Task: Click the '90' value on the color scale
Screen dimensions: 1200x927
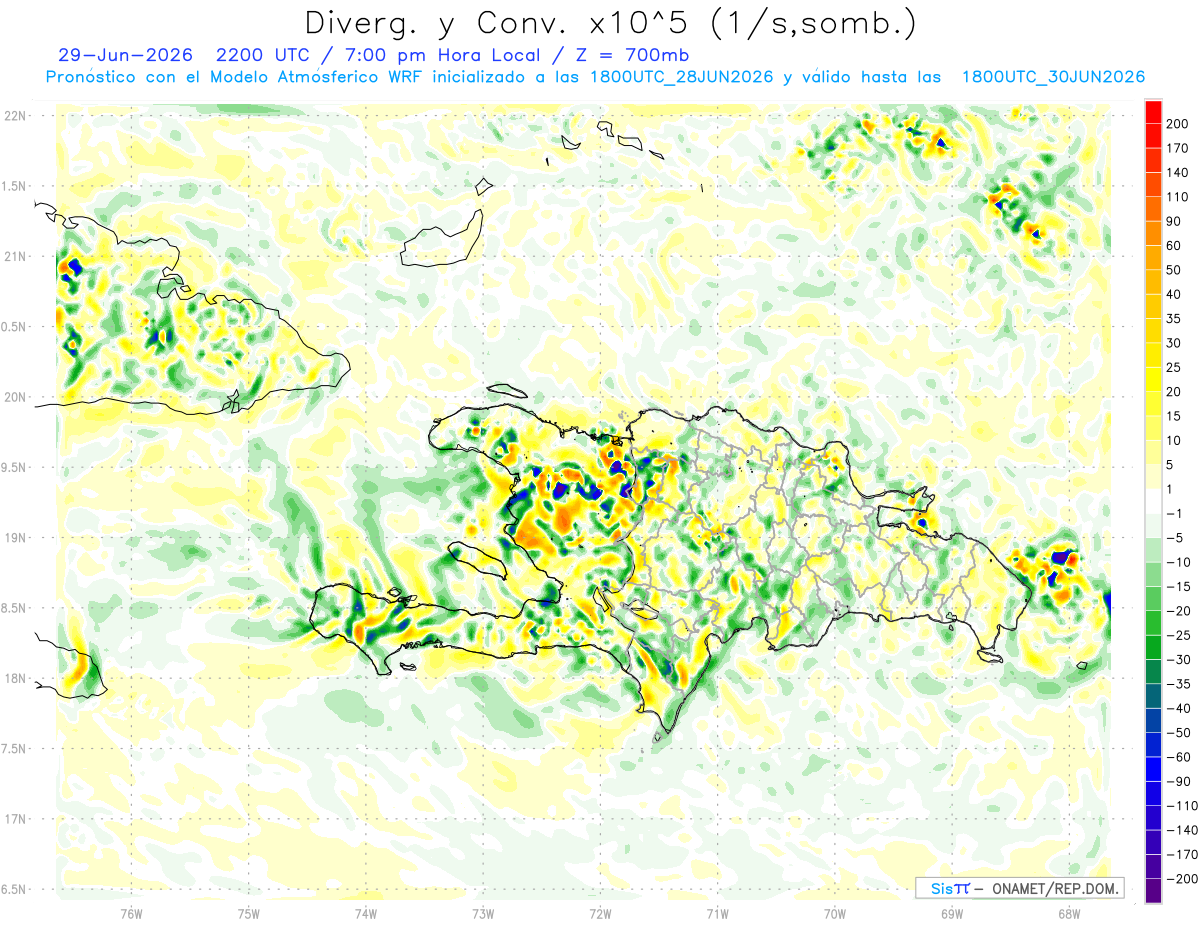Action: click(x=1174, y=221)
